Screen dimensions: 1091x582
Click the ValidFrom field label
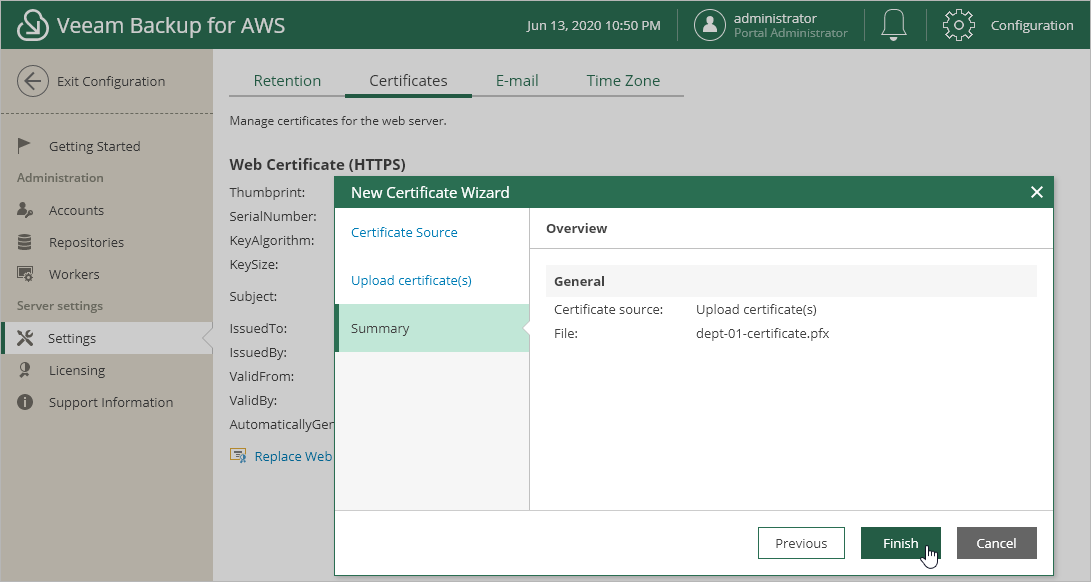click(262, 377)
